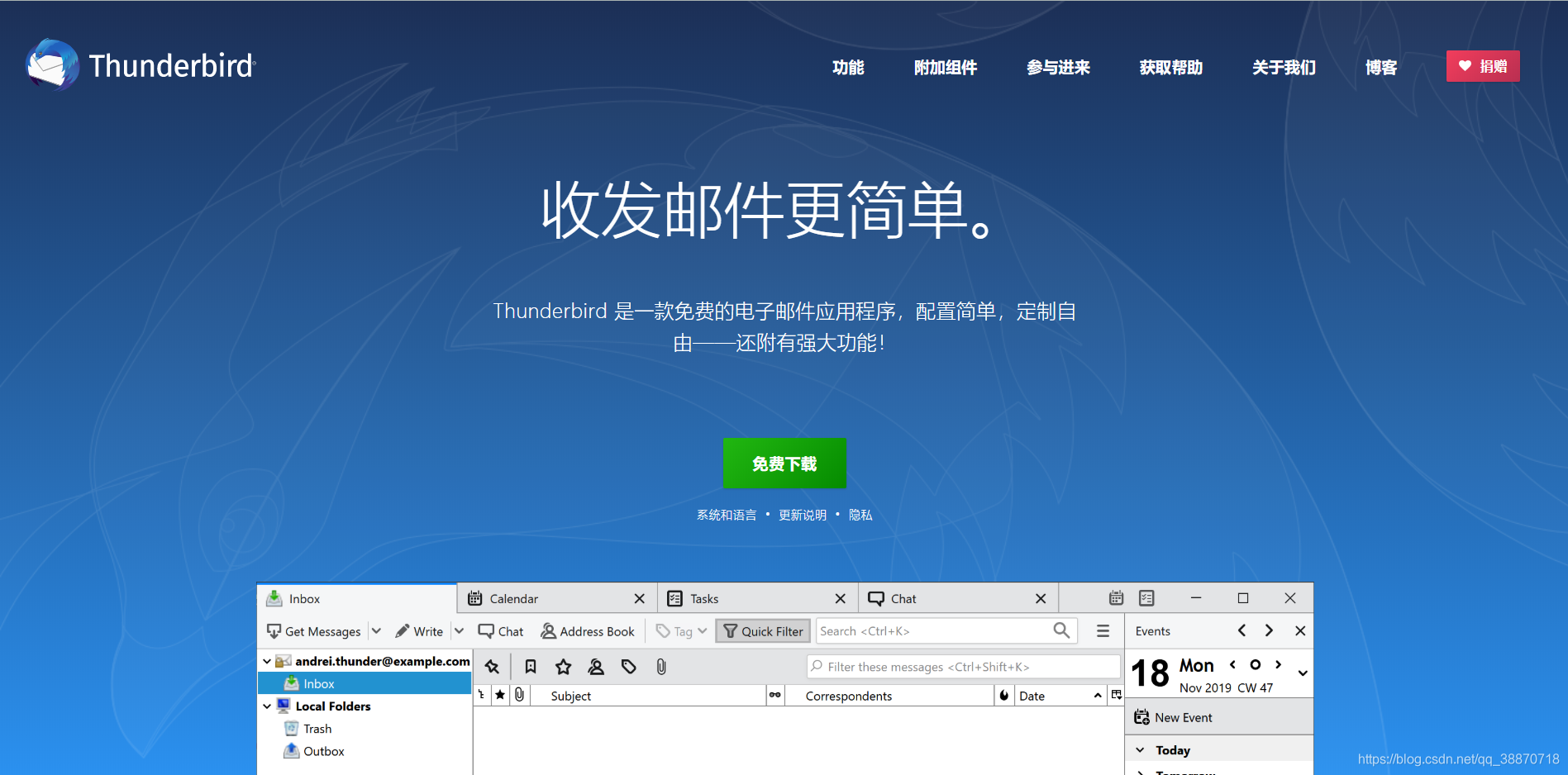The width and height of the screenshot is (1568, 775).
Task: Sort by Subject column header
Action: [647, 696]
